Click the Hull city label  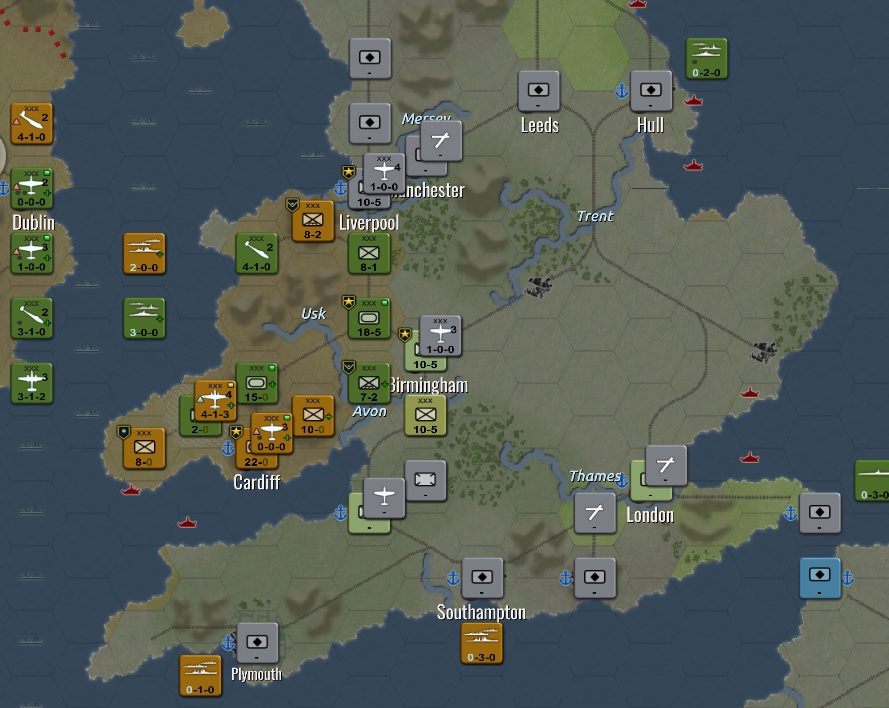[650, 125]
